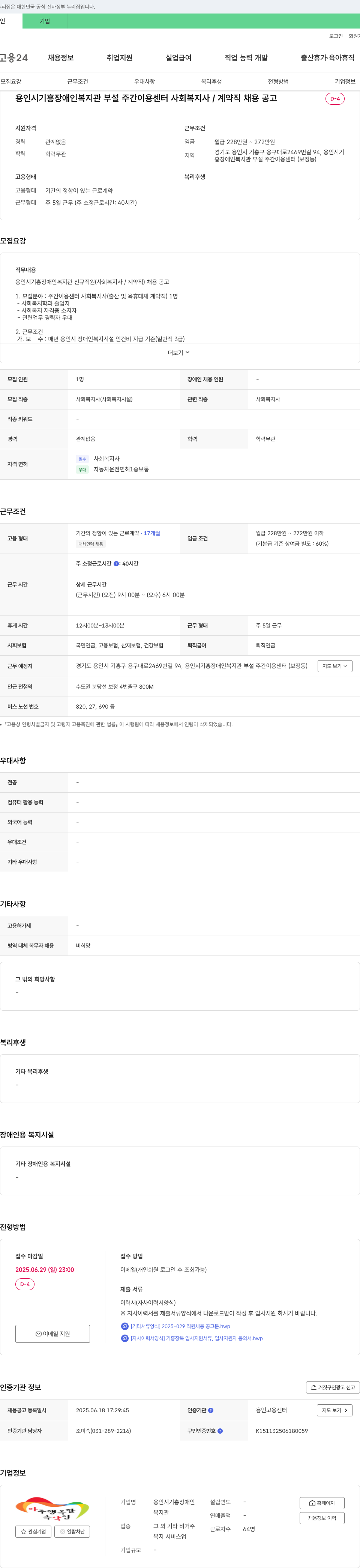Viewport: 360px width, 1568px height.
Task: Click the 고용24 logo
Action: pyautogui.click(x=14, y=58)
